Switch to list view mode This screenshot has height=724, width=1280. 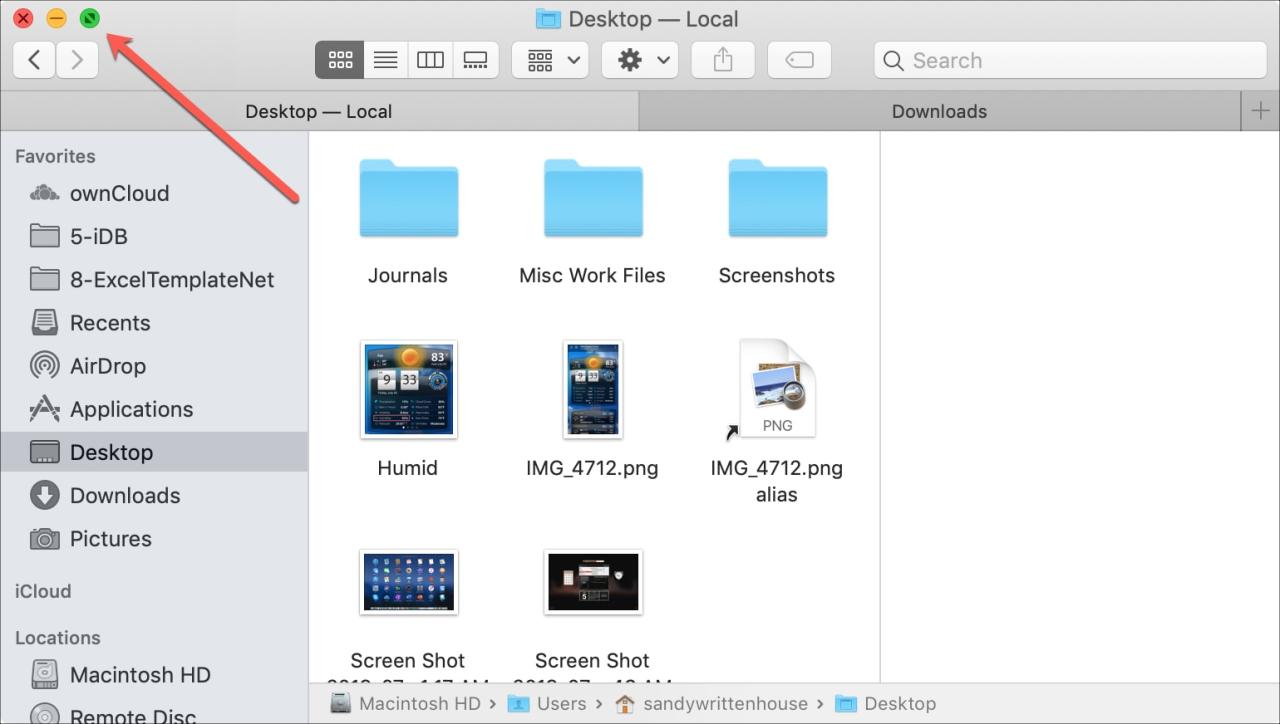click(386, 60)
